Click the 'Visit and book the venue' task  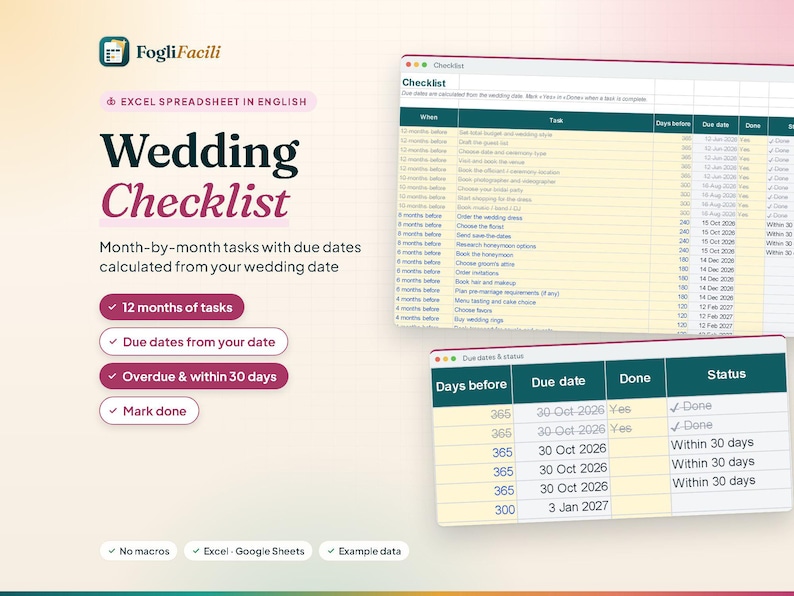point(491,161)
